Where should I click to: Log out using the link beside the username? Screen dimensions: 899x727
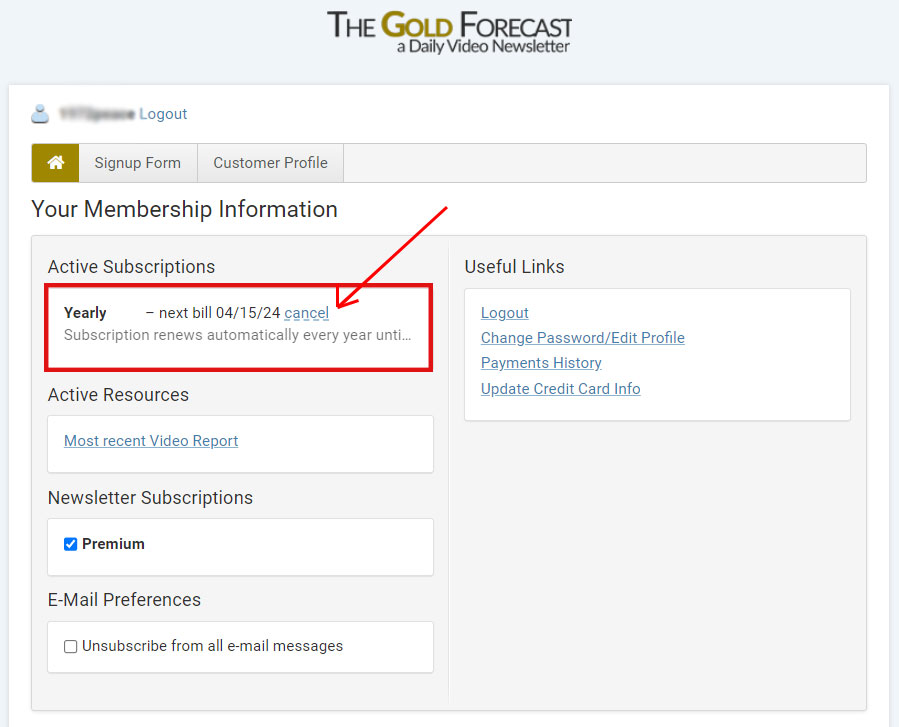[x=163, y=114]
